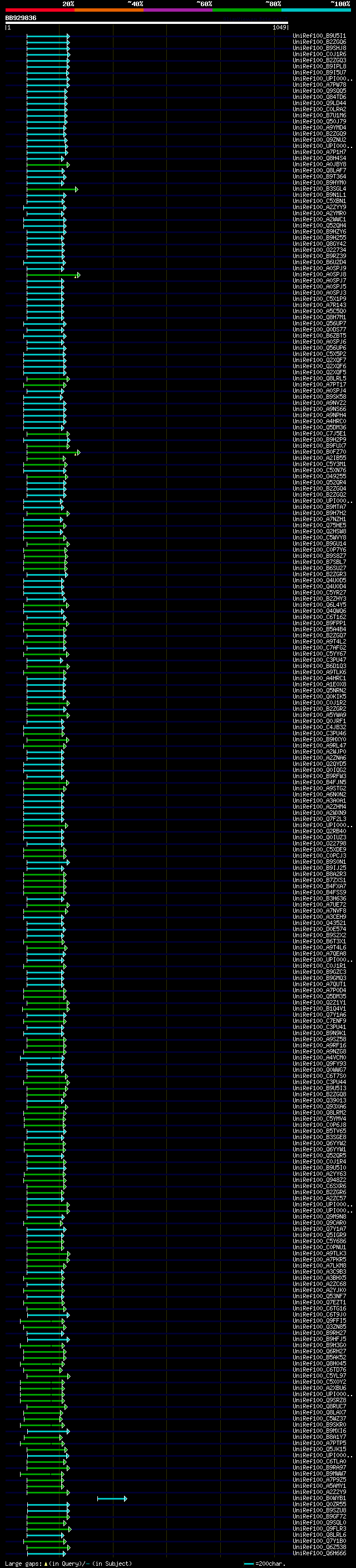Select hit label UniRef100_B7U1M6
Viewport: 356px width, 1568px height.
[319, 116]
